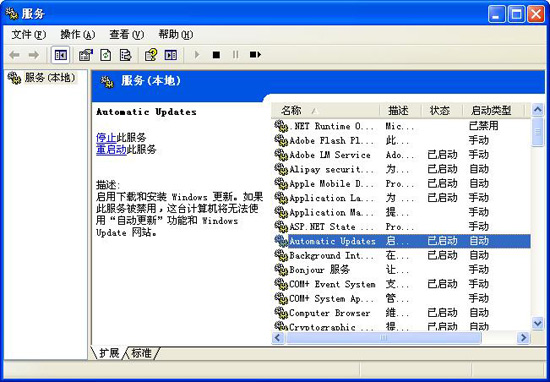Click the Mic... description cell
The width and height of the screenshot is (550, 382).
(400, 126)
